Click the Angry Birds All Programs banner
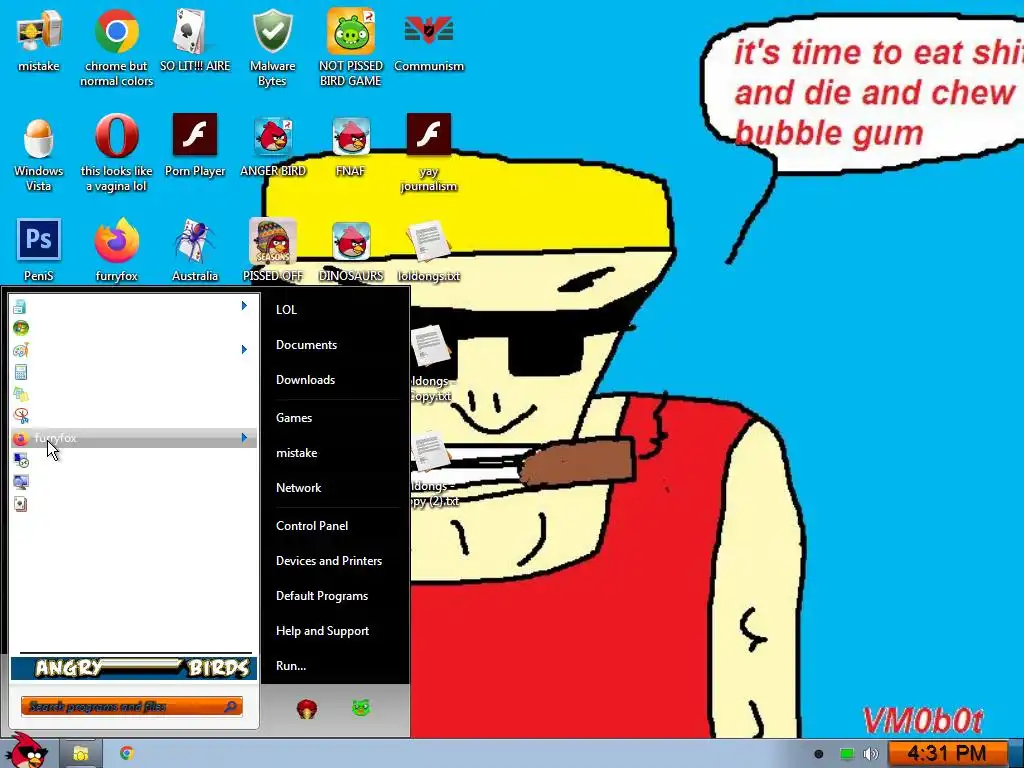 pyautogui.click(x=134, y=668)
